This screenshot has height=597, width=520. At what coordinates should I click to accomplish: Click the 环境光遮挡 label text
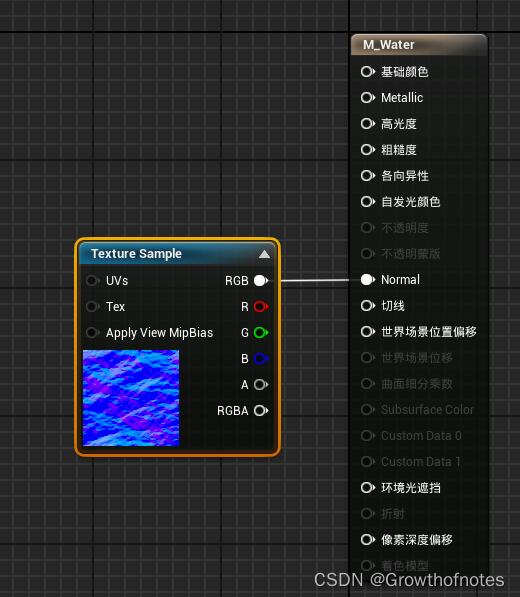tap(411, 488)
